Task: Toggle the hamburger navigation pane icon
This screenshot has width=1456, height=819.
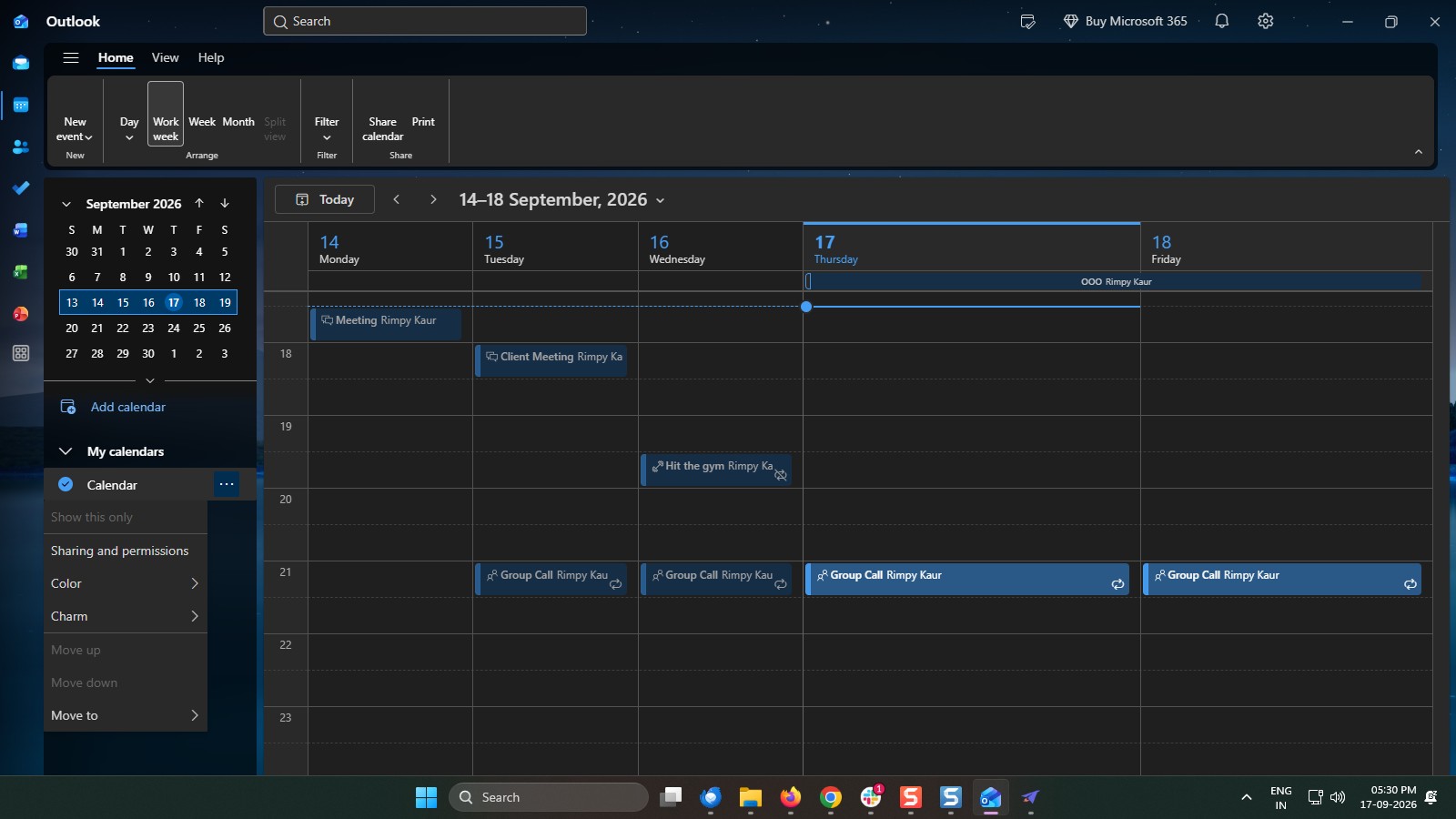Action: [70, 57]
